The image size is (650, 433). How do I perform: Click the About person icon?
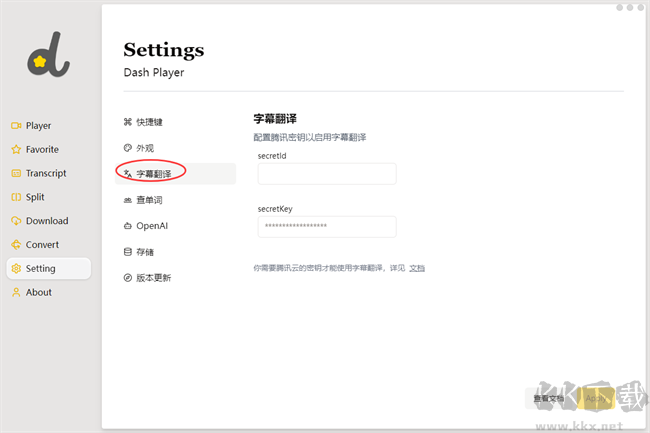pos(16,293)
